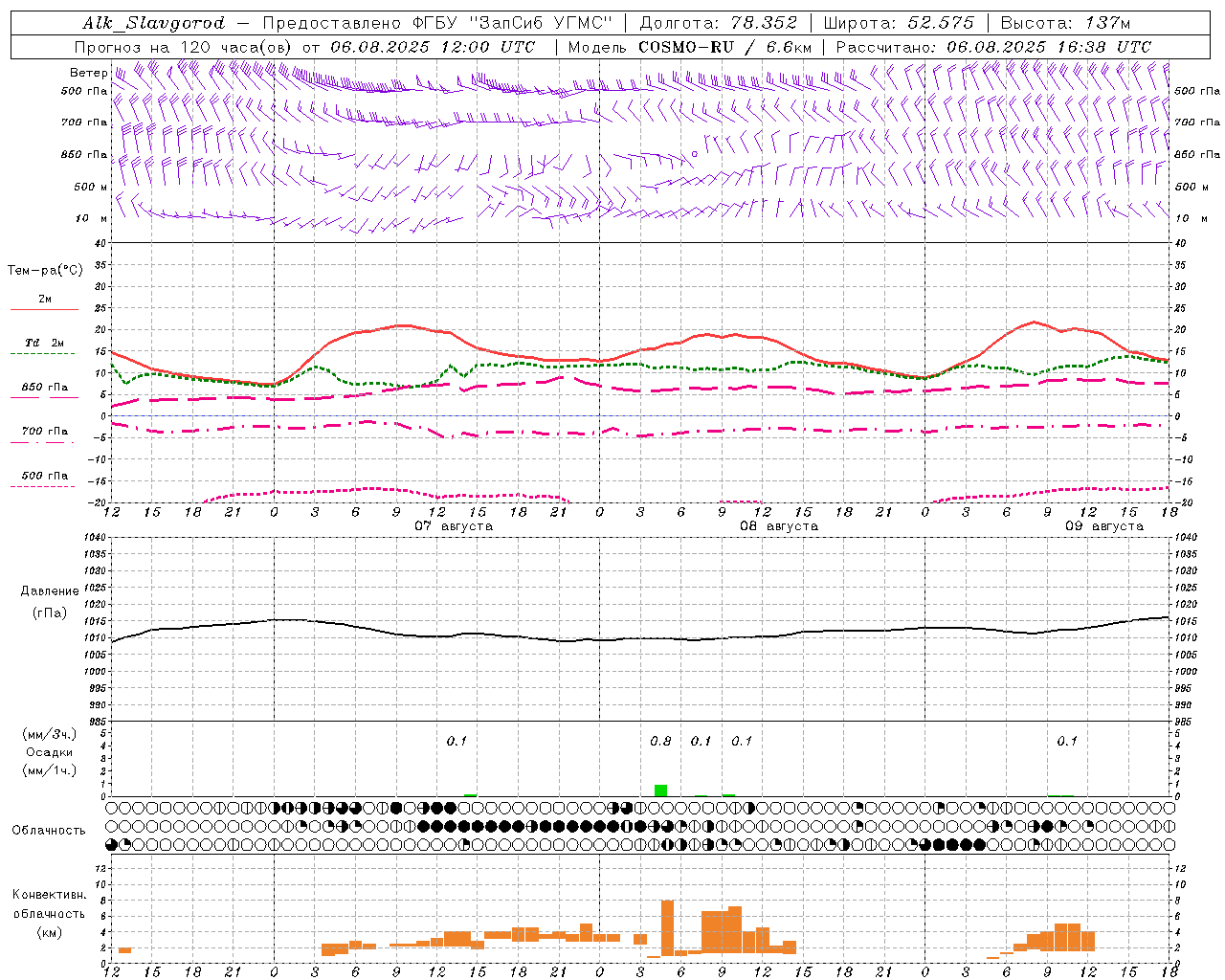
Task: Click the 0.8 precipitation value
Action: coord(660,741)
